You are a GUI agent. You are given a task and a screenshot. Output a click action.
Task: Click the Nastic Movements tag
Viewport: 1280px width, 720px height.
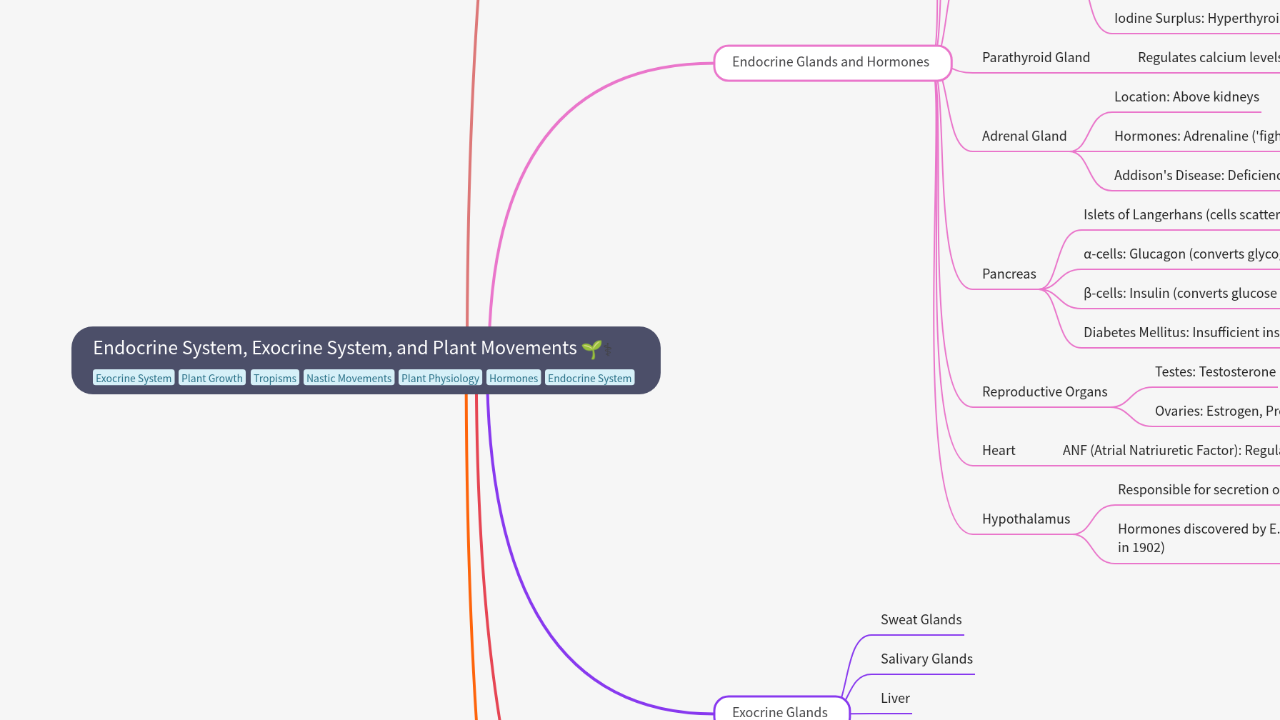coord(349,378)
